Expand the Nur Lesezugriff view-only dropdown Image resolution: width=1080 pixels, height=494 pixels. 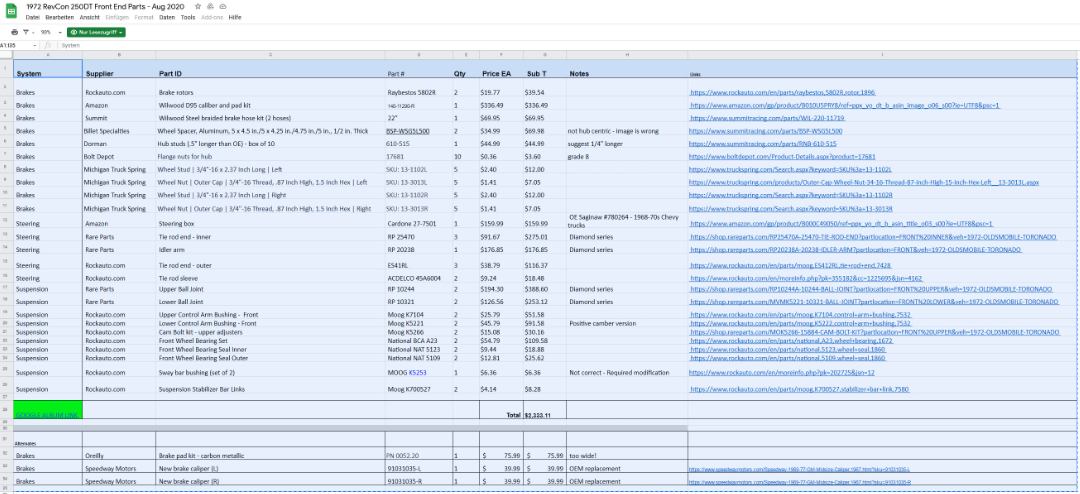pos(96,32)
